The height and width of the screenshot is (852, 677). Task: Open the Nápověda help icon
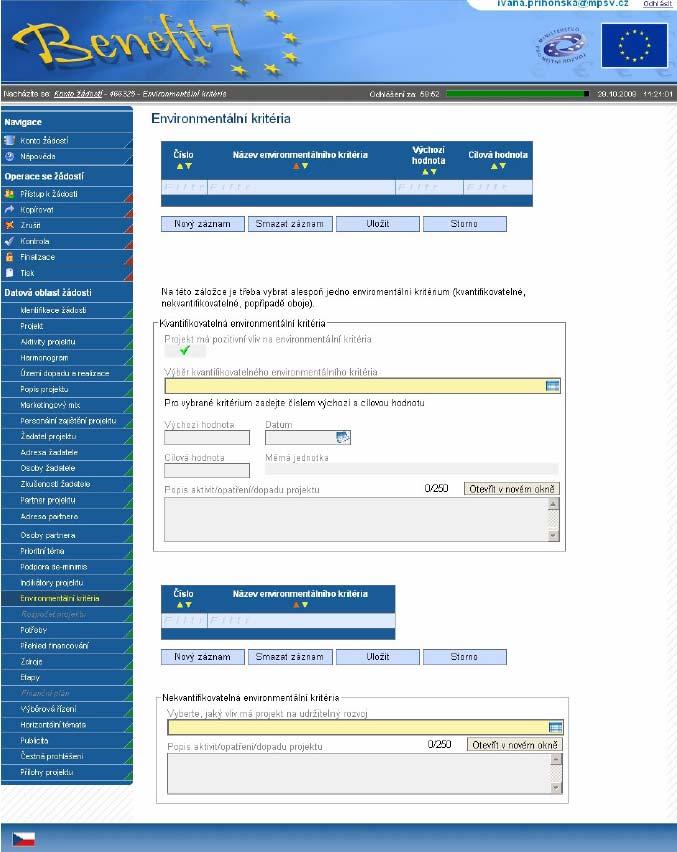[x=9, y=156]
